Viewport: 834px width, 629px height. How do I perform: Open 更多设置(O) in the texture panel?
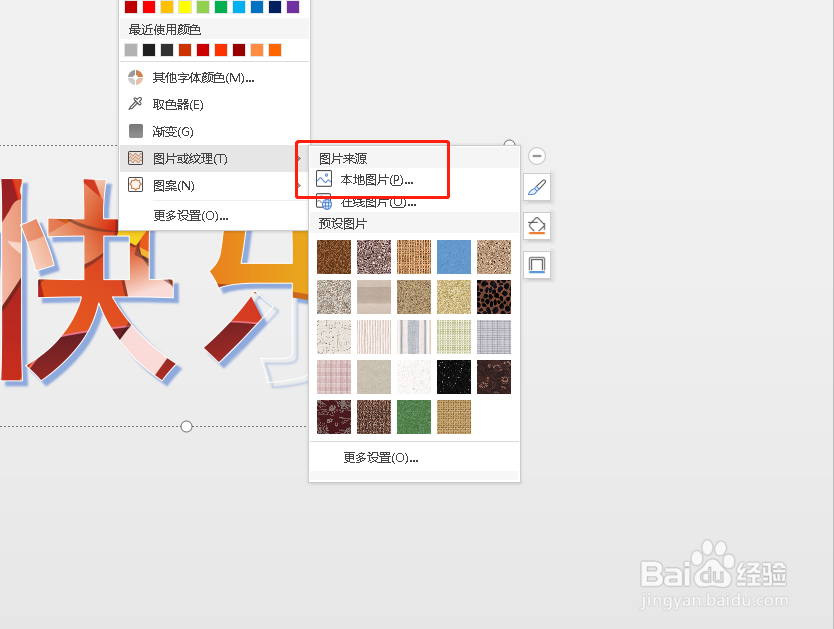click(x=381, y=458)
